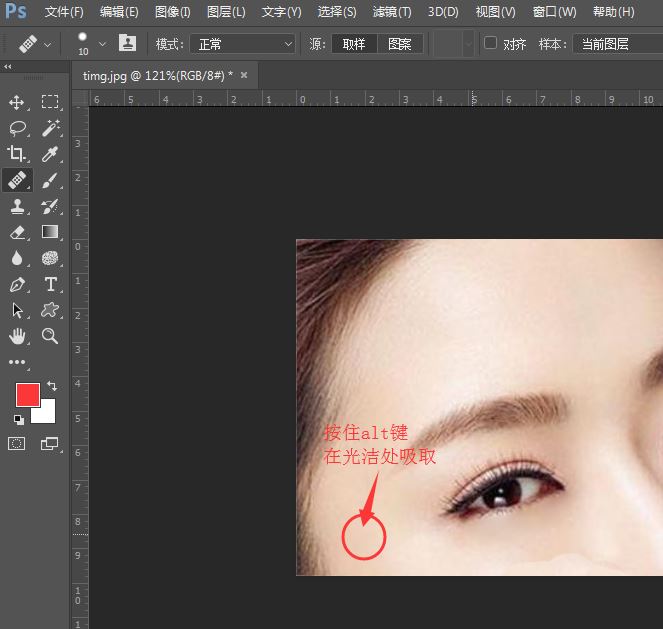Select the Healing Brush tool in toolbox
The image size is (663, 629).
17,180
